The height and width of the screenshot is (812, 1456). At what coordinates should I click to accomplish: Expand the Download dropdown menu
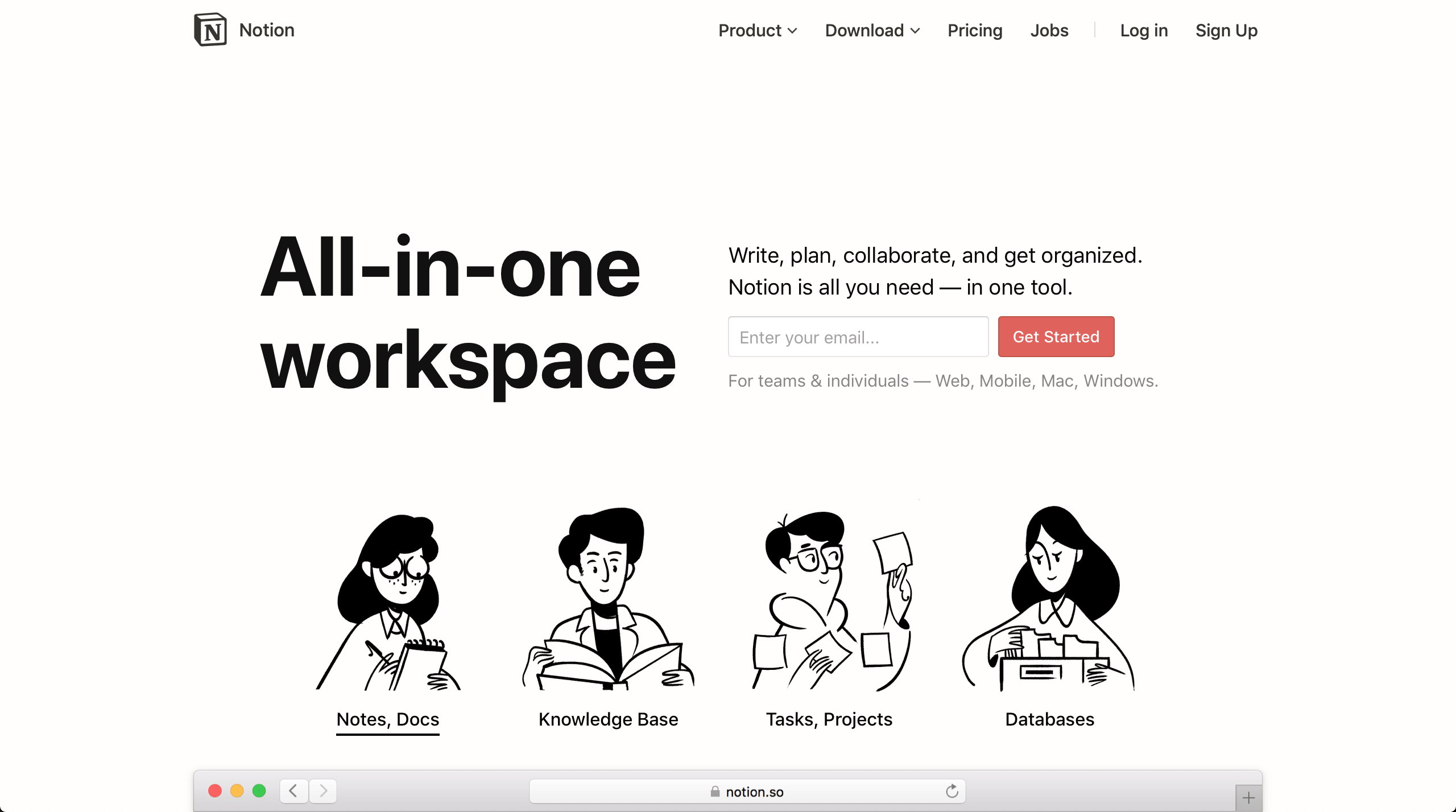tap(871, 30)
